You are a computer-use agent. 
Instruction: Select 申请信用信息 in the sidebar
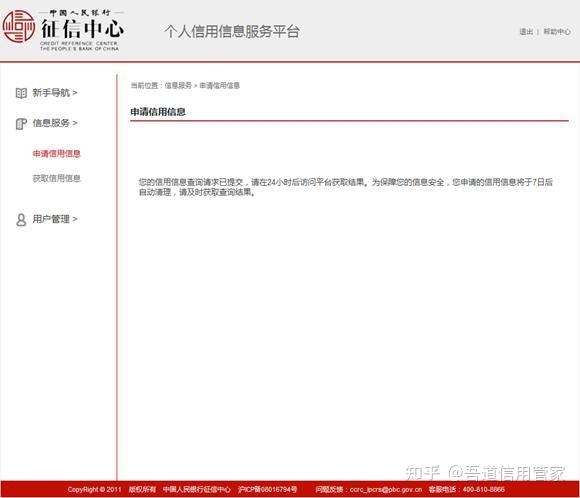pyautogui.click(x=56, y=154)
